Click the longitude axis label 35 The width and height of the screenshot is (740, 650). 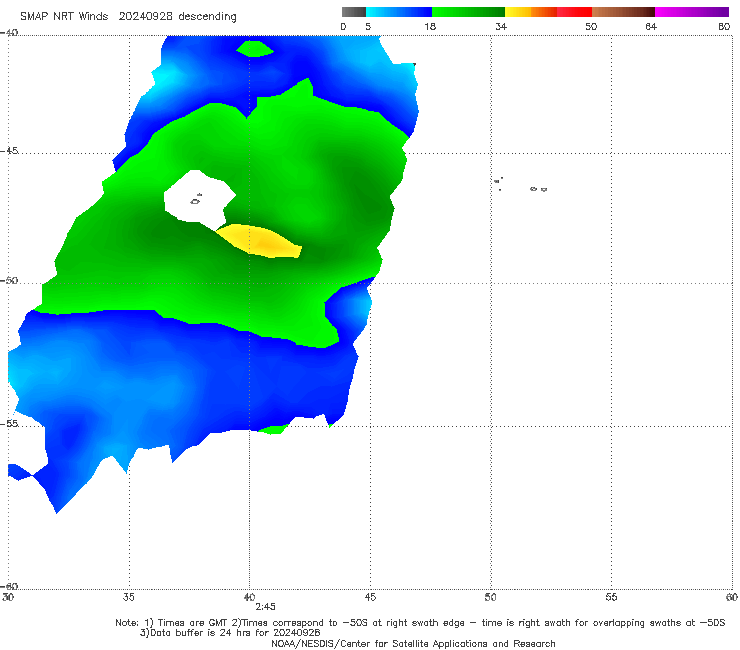129,597
